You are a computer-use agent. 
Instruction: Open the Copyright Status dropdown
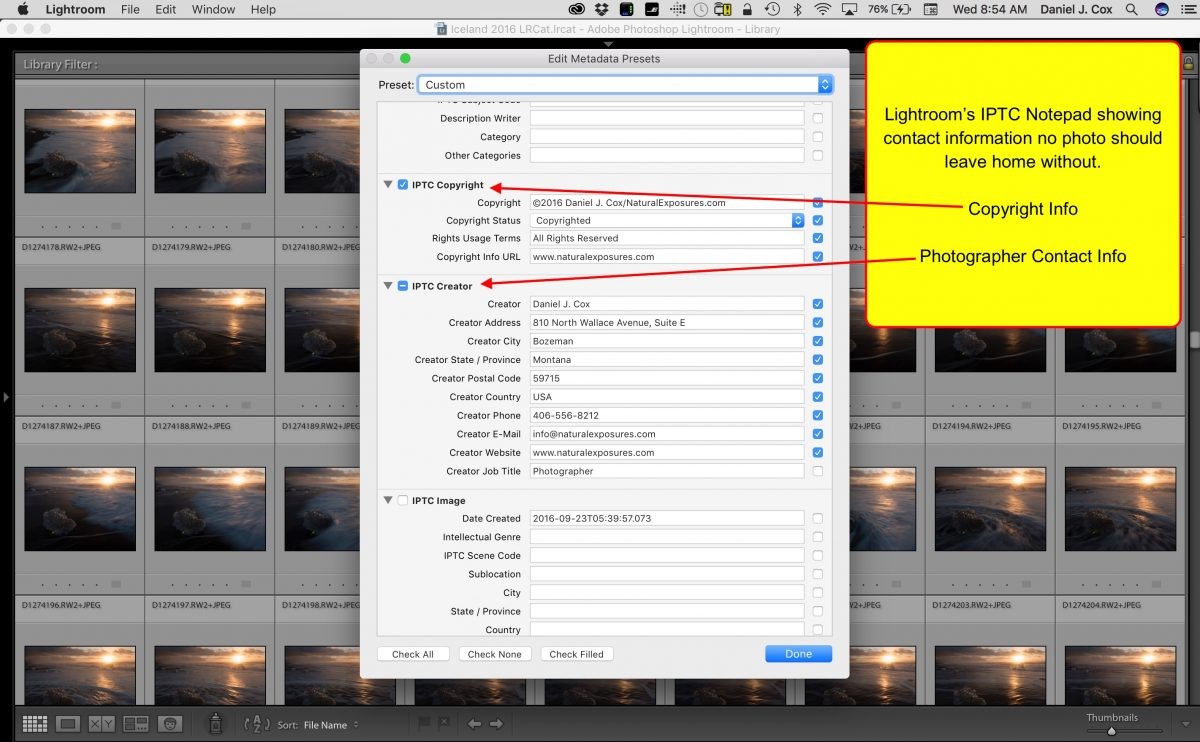(667, 220)
